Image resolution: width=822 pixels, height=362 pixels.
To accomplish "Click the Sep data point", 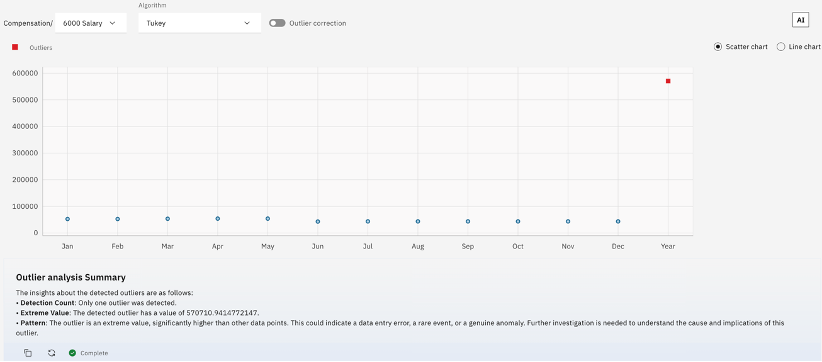I will point(468,222).
